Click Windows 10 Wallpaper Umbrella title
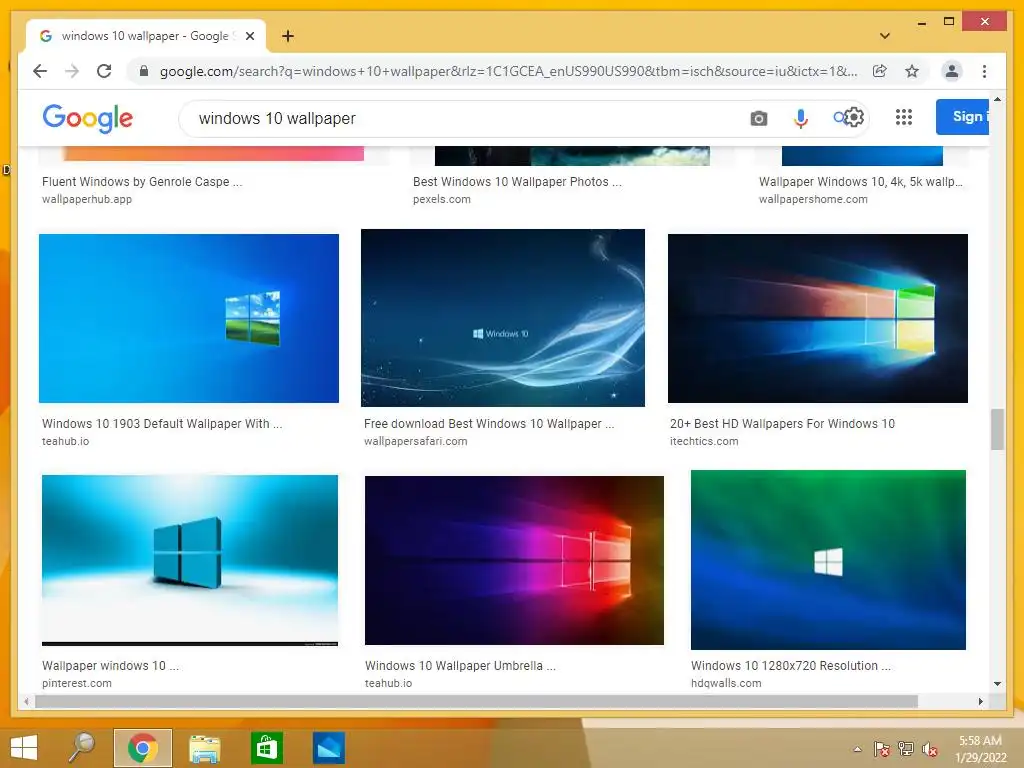Image resolution: width=1024 pixels, height=768 pixels. coord(460,665)
